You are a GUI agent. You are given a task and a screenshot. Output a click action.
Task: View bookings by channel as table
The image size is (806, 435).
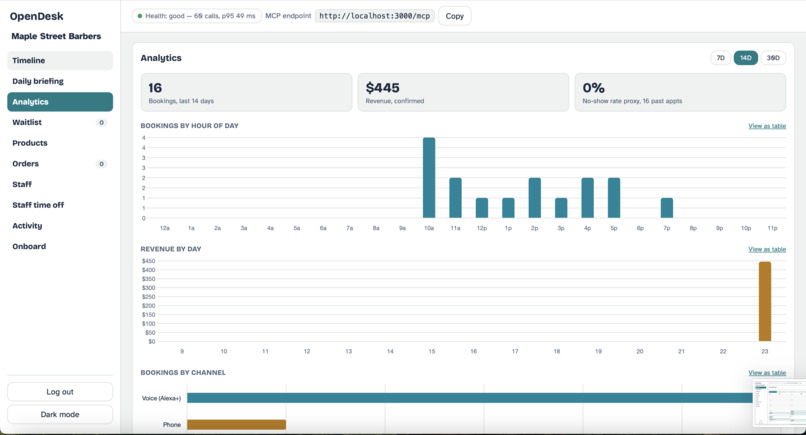pos(767,373)
